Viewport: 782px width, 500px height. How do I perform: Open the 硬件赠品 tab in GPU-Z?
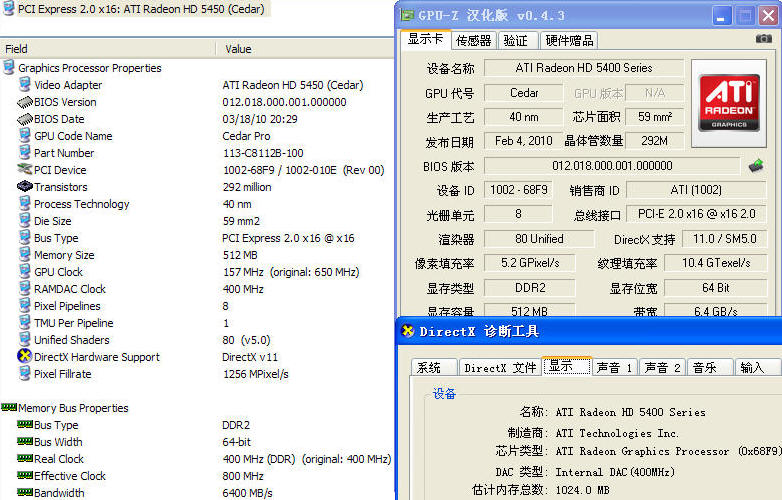570,41
